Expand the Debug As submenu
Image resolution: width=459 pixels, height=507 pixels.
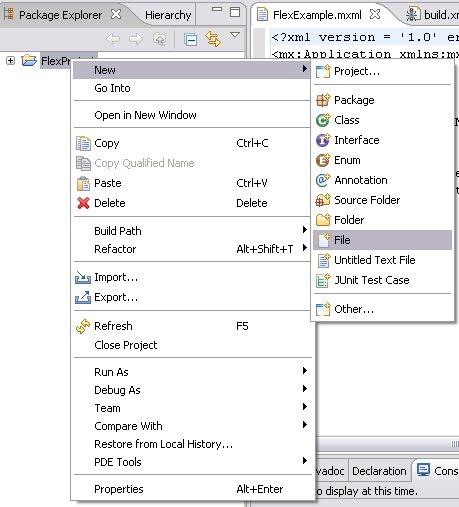(191, 390)
